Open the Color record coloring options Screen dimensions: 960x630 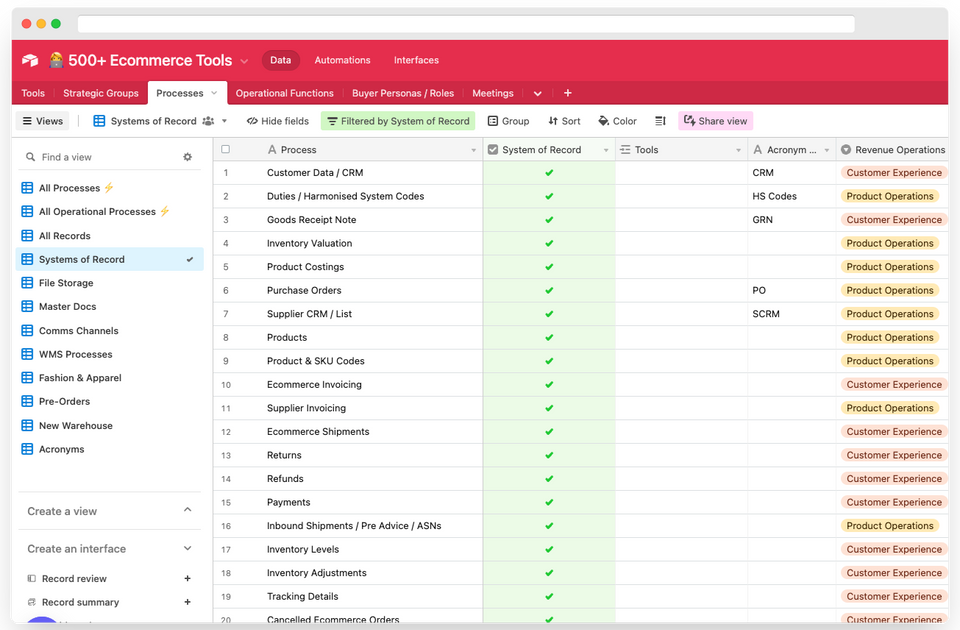(617, 120)
